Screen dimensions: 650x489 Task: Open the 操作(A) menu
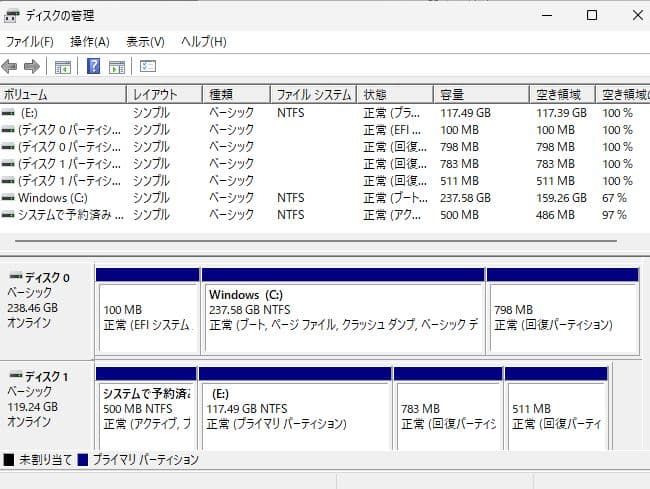(x=90, y=42)
